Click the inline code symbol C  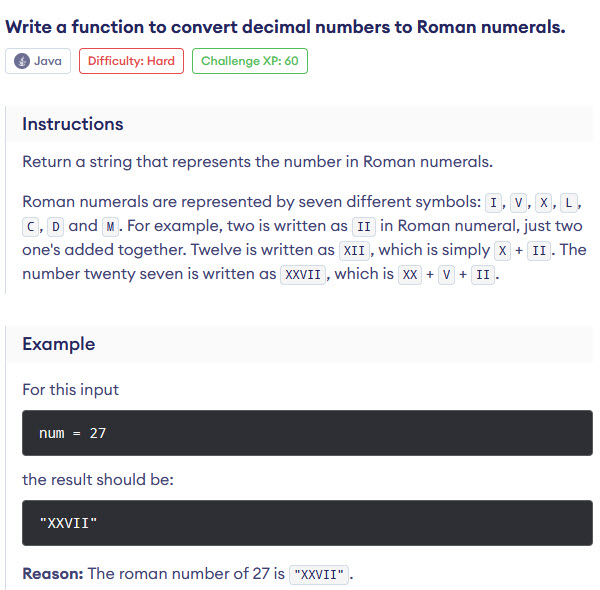coord(31,227)
